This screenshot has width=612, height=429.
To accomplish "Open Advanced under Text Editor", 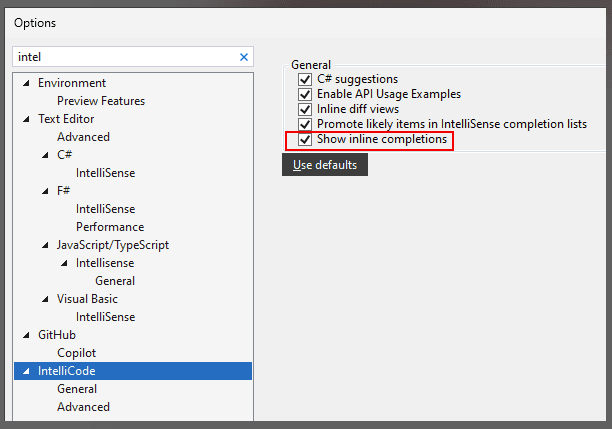I will 83,137.
